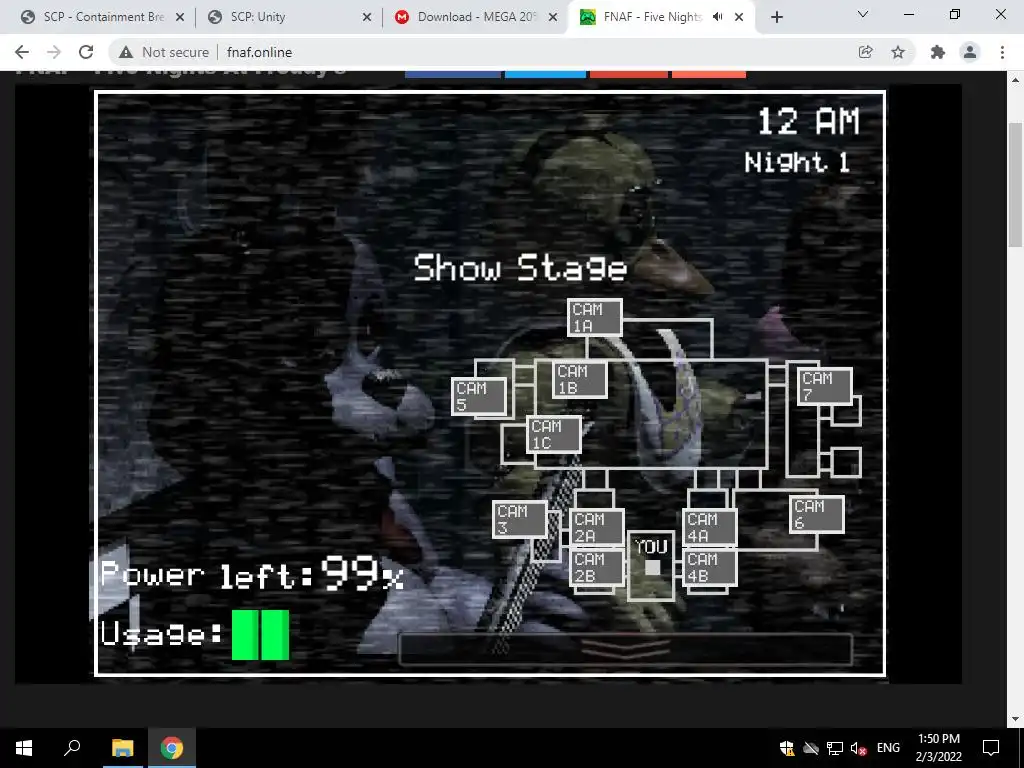Image resolution: width=1024 pixels, height=768 pixels.
Task: Open the Windows Start menu
Action: point(24,748)
